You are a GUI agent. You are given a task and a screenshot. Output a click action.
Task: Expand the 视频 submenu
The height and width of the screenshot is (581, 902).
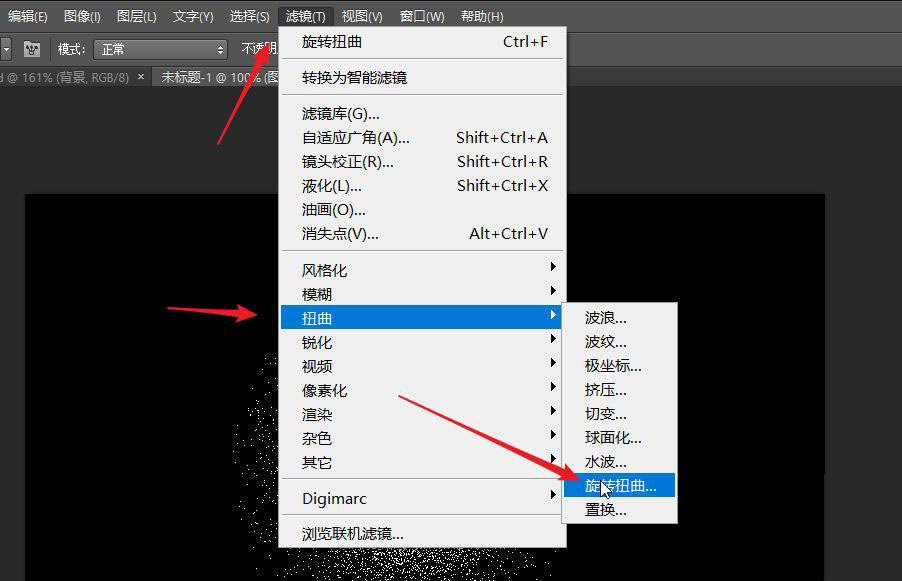pos(422,366)
